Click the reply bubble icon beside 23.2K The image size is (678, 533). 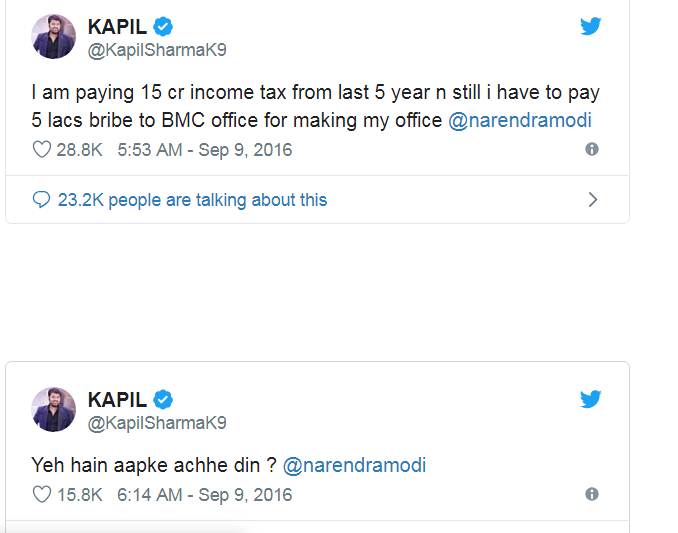[x=41, y=200]
